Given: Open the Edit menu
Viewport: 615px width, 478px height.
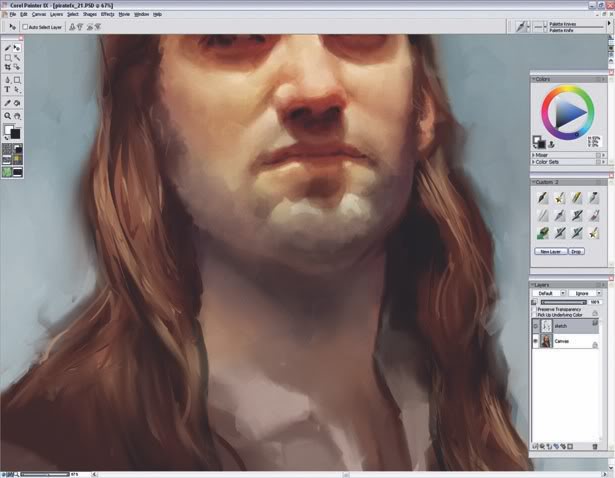Looking at the screenshot, I should pyautogui.click(x=24, y=14).
